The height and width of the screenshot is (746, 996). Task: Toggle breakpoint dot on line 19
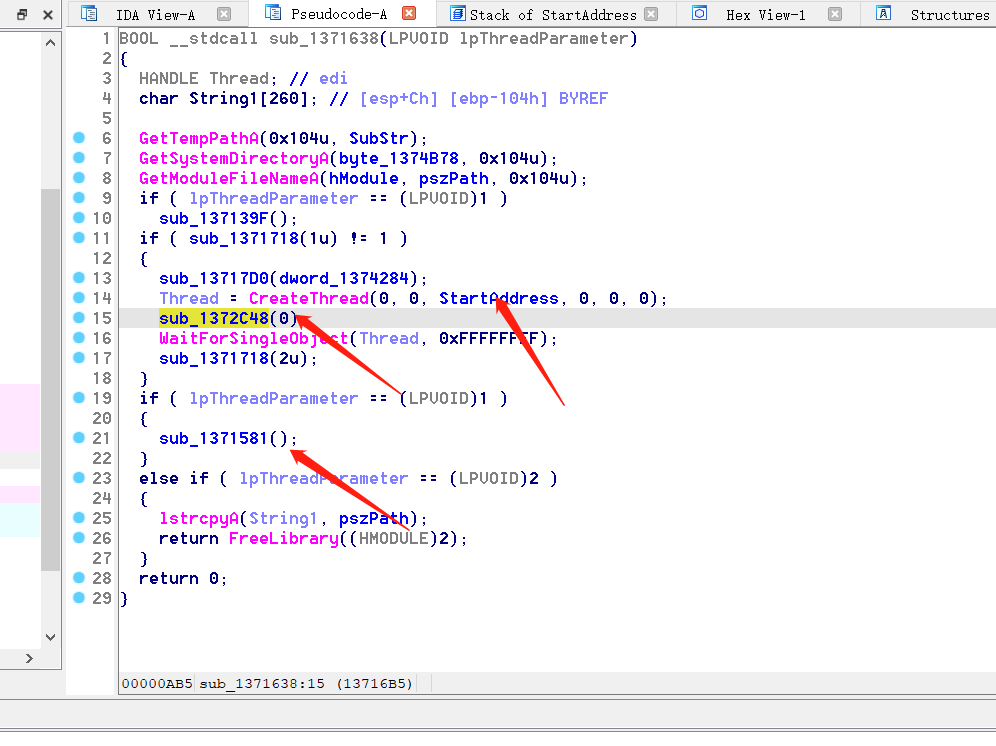click(x=79, y=398)
